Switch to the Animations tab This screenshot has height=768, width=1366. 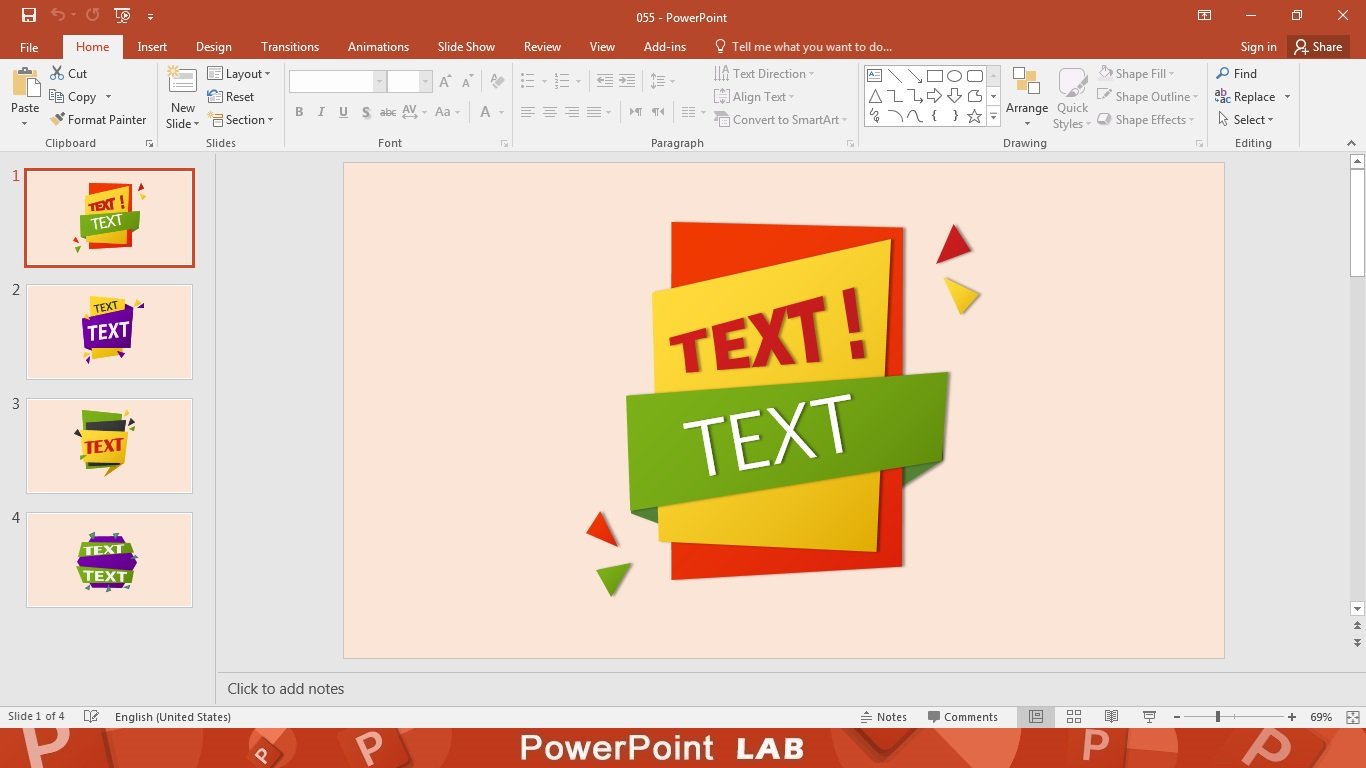pyautogui.click(x=378, y=47)
